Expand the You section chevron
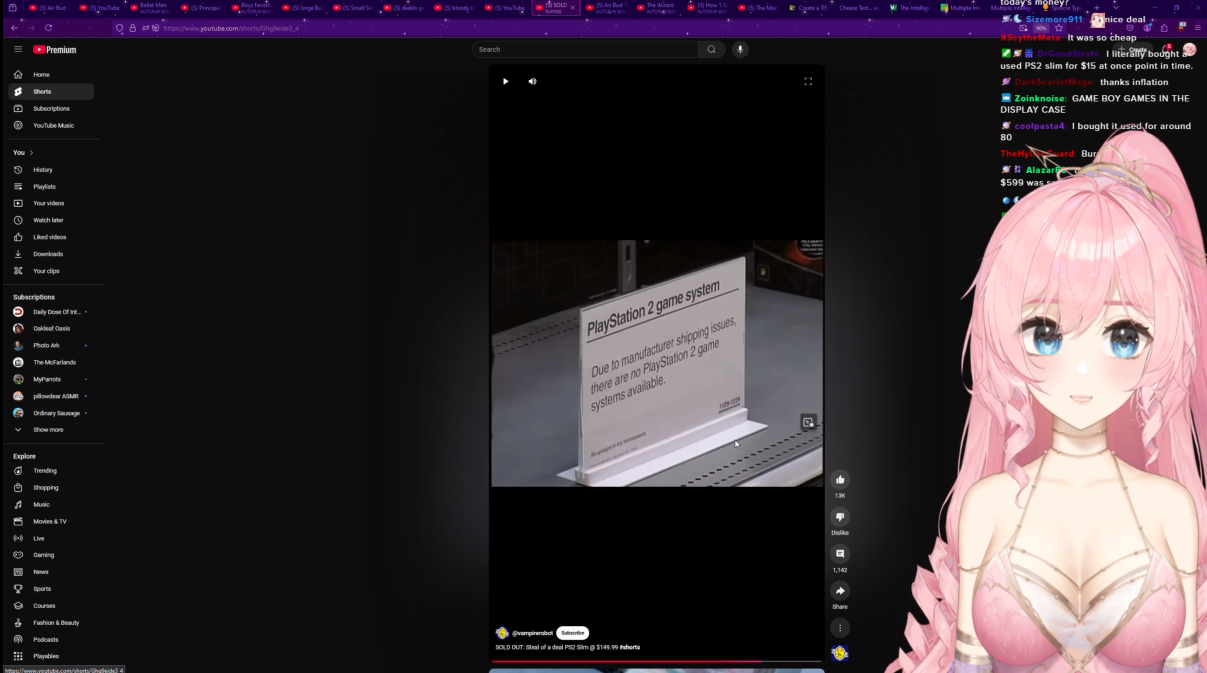This screenshot has height=673, width=1207. 31,153
